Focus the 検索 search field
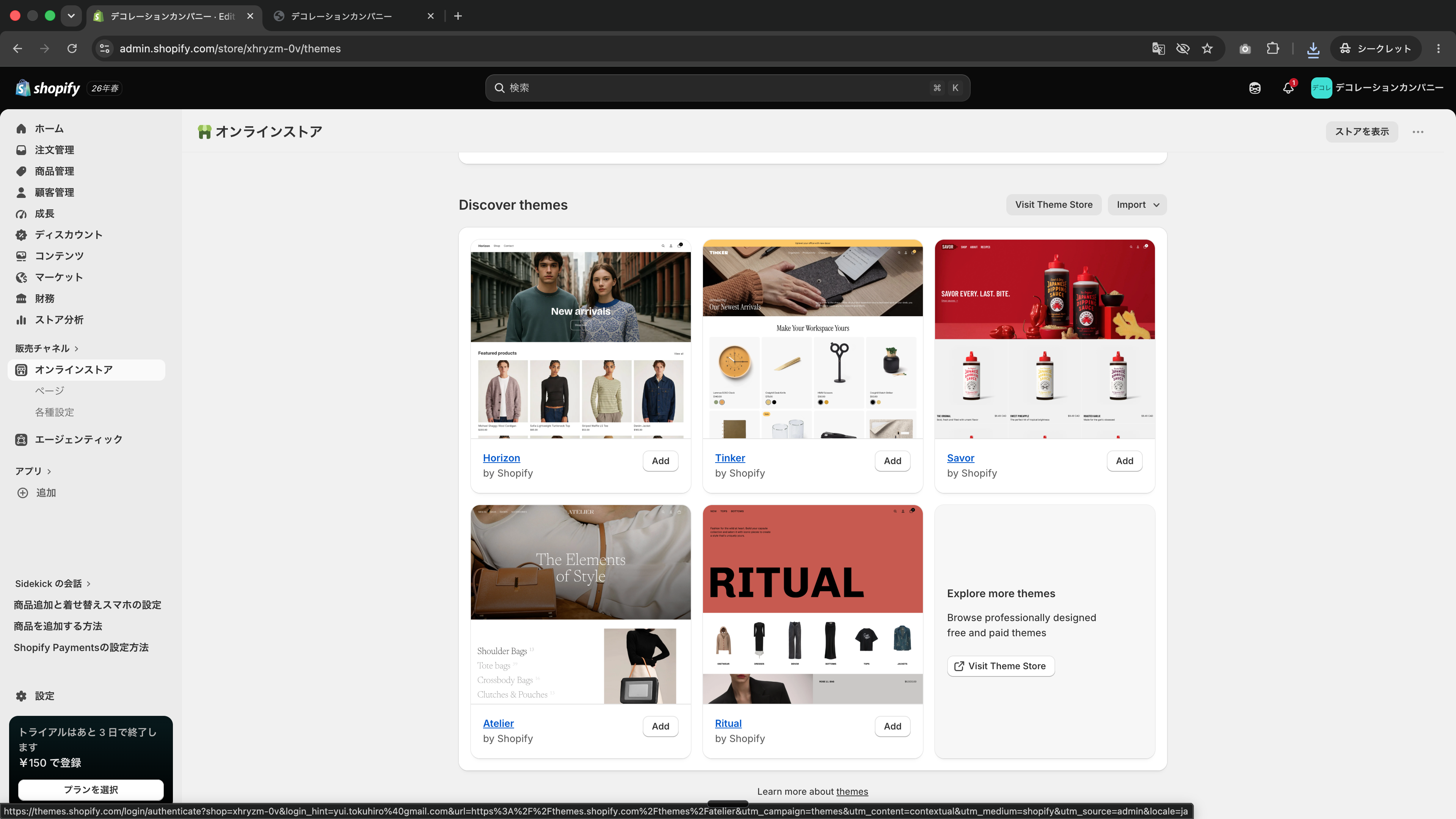This screenshot has width=1456, height=819. (728, 88)
